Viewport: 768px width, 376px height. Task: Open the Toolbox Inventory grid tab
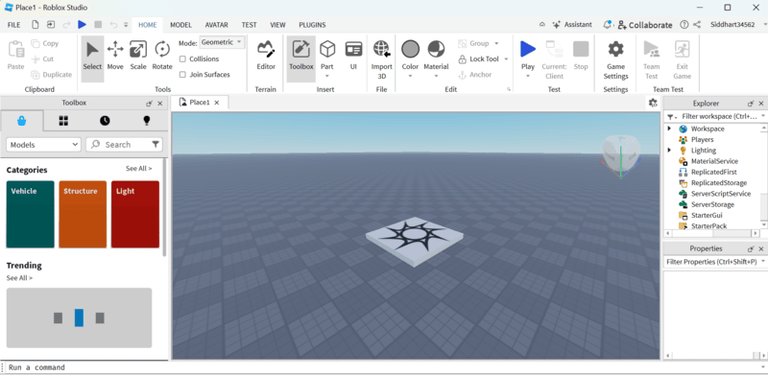[x=63, y=121]
